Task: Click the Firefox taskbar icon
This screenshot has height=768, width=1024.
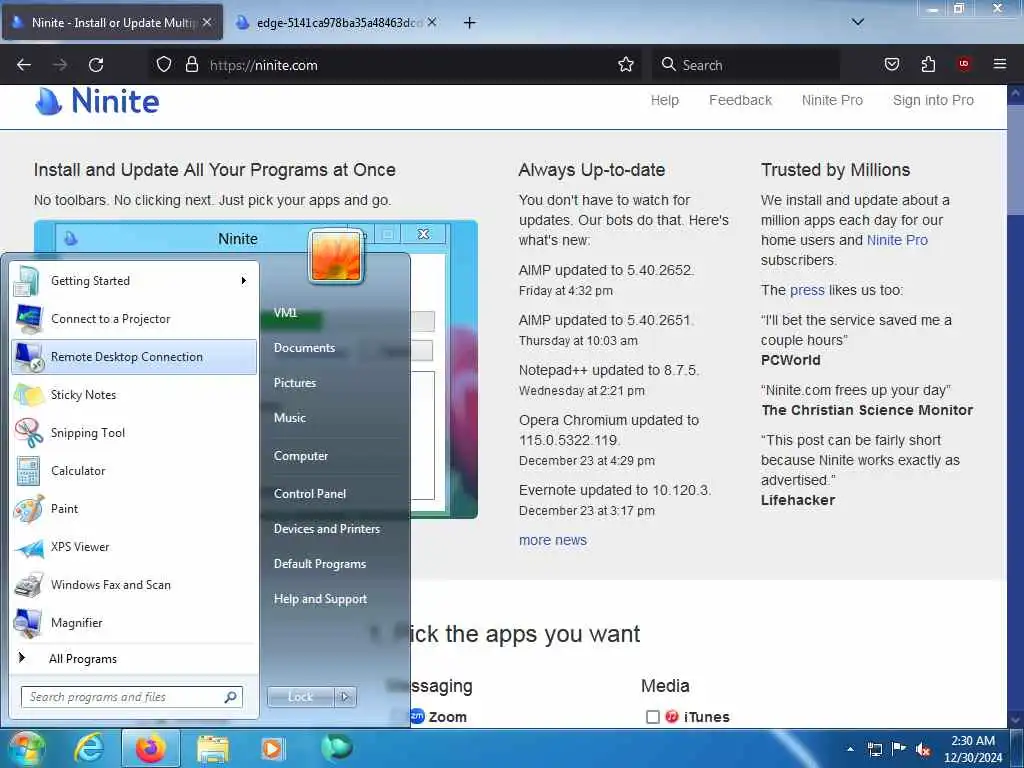Action: (151, 748)
